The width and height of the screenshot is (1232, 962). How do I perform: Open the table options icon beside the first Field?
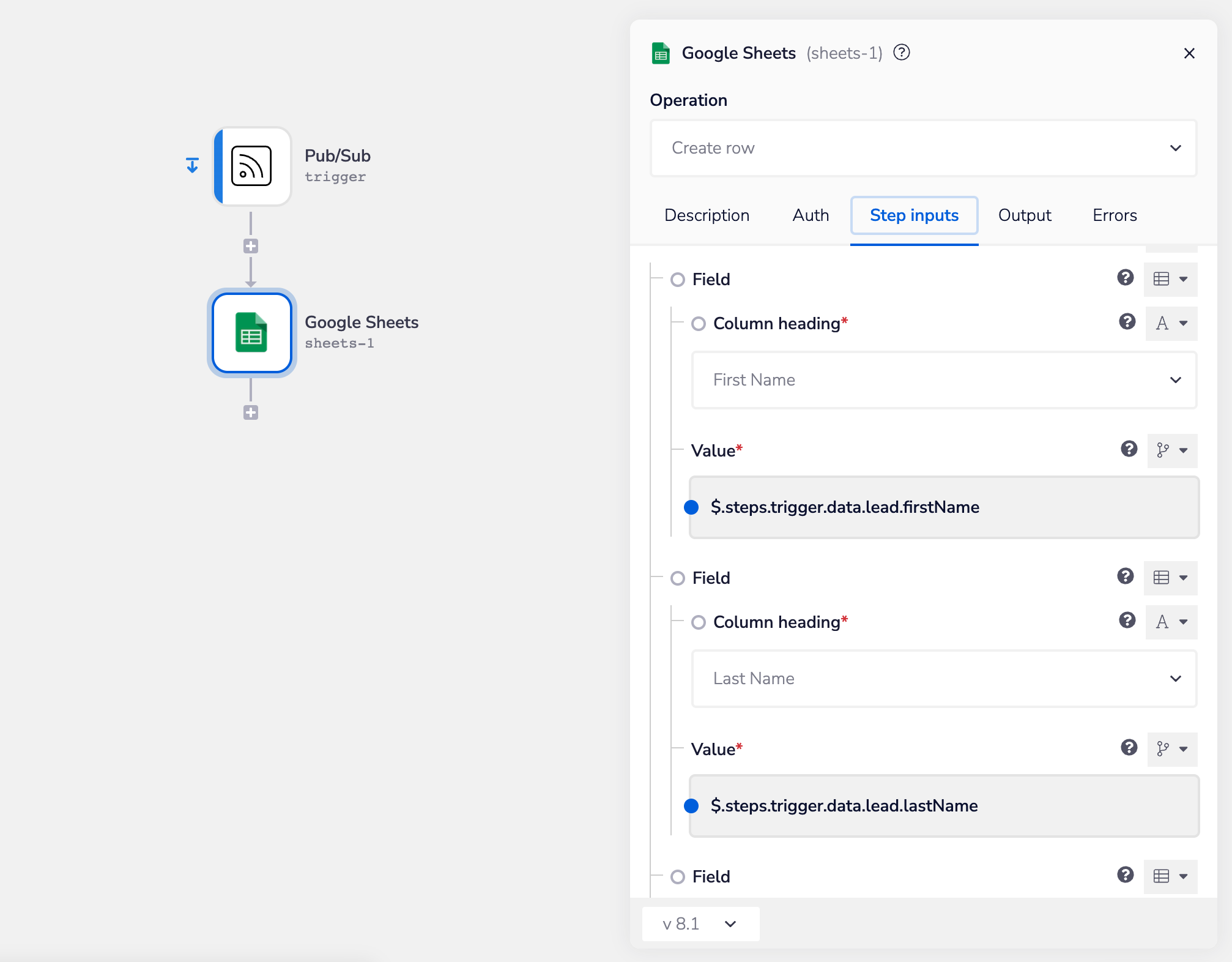pyautogui.click(x=1170, y=279)
